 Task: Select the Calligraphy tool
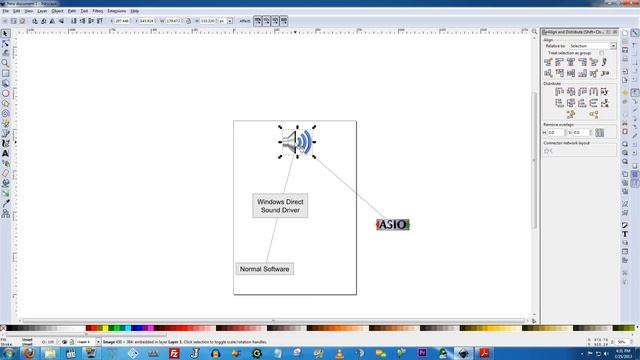coord(5,143)
